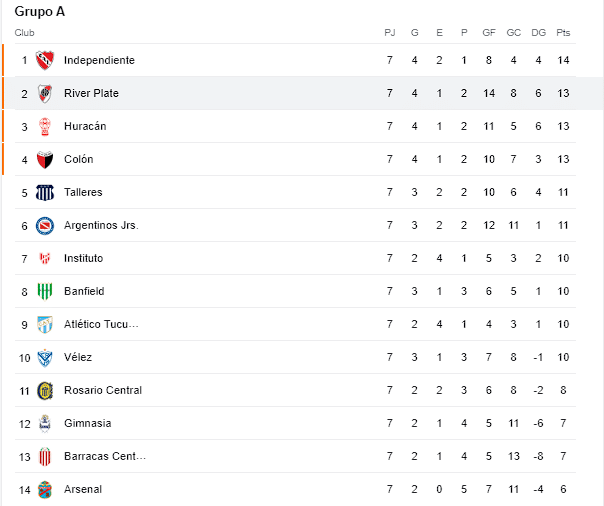The height and width of the screenshot is (506, 604).
Task: Click the Banfield green-striped crest
Action: click(45, 292)
